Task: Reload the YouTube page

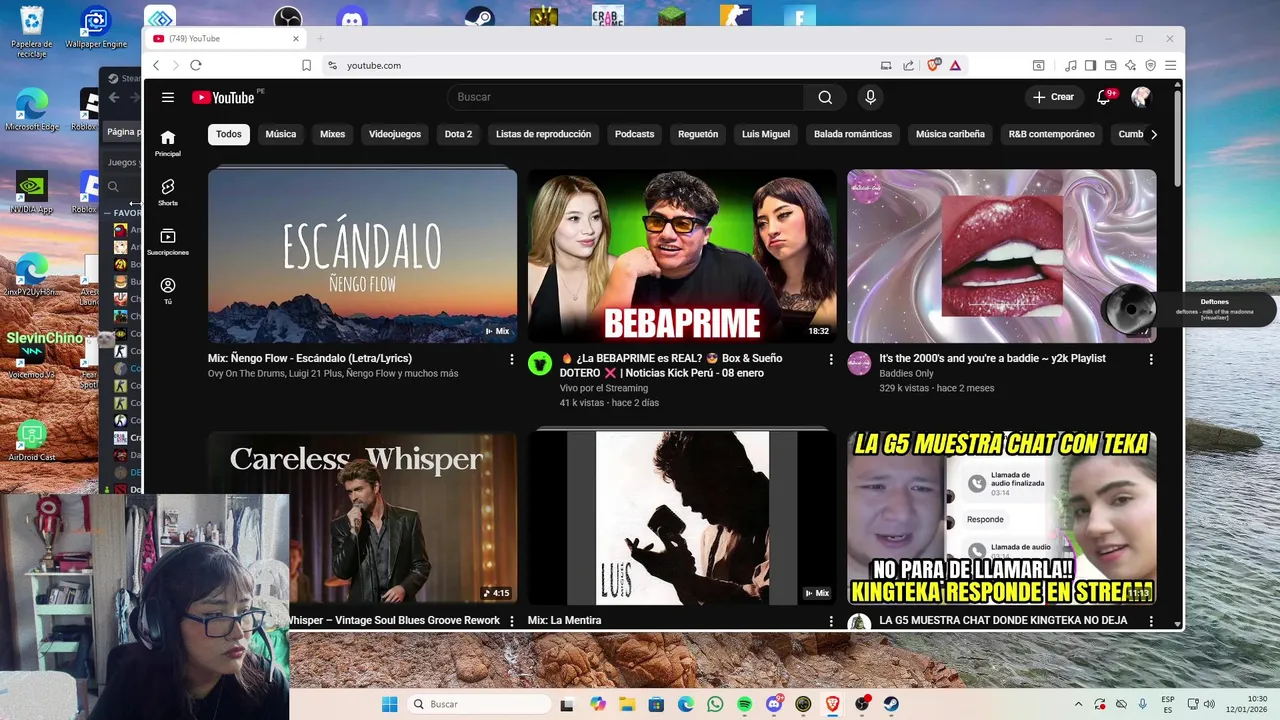Action: click(x=196, y=65)
